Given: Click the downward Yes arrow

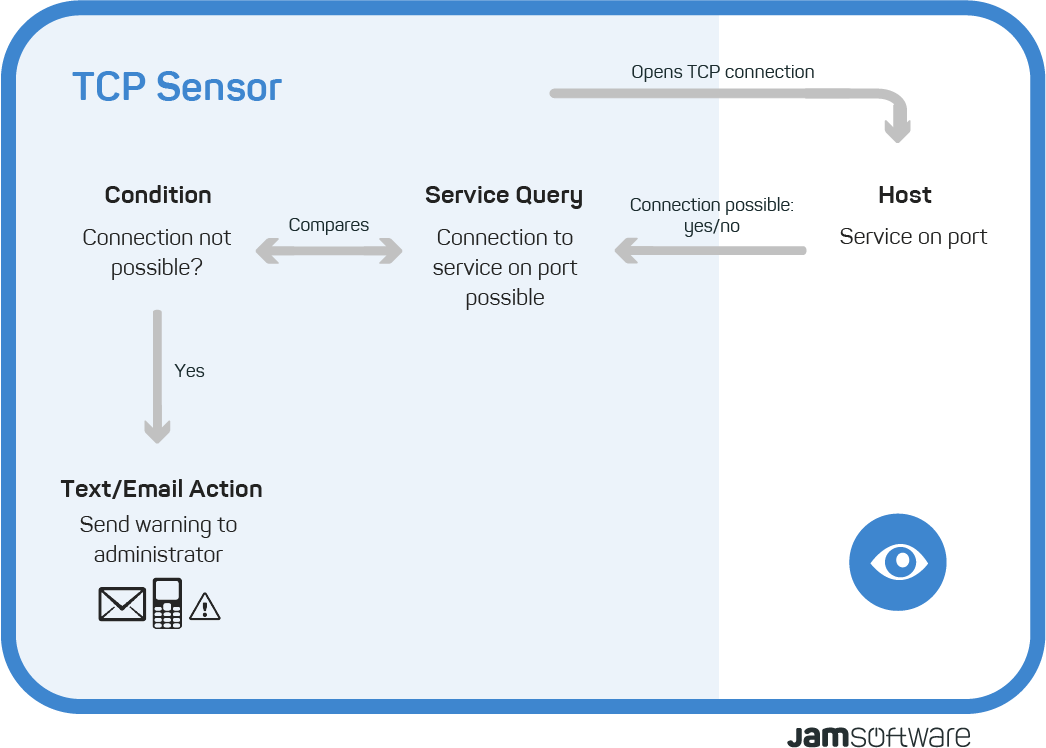Looking at the screenshot, I should [x=157, y=376].
